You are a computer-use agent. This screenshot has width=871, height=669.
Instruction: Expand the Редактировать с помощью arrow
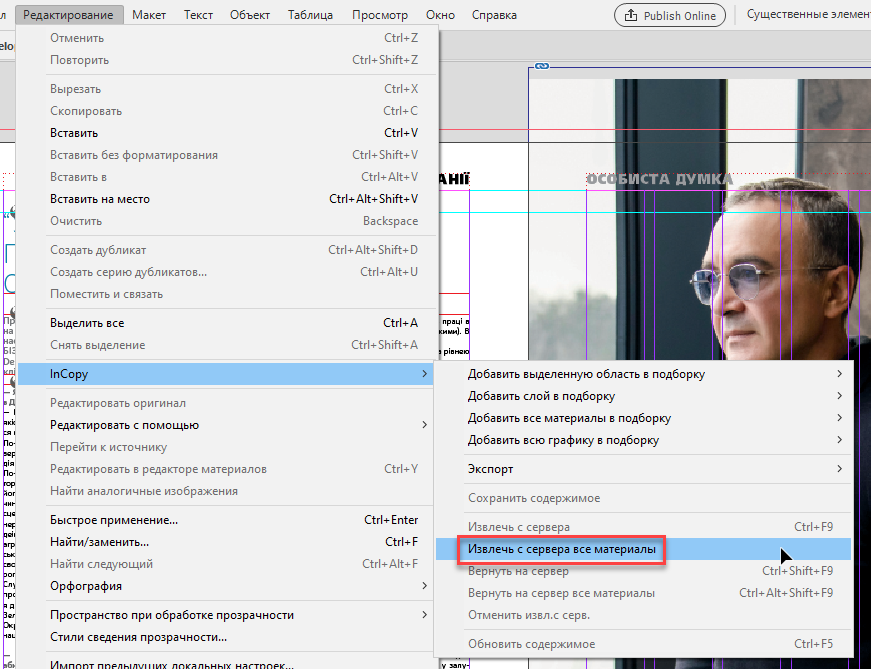click(x=424, y=425)
